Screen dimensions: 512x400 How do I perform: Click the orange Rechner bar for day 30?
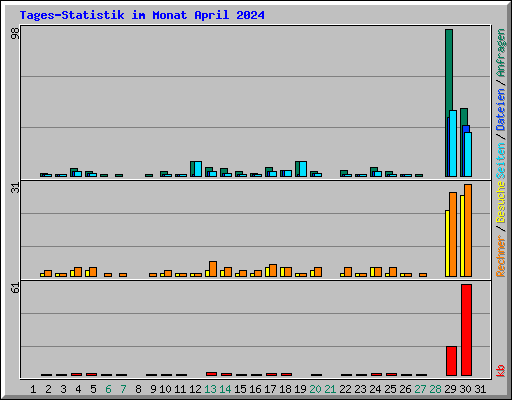(468, 230)
